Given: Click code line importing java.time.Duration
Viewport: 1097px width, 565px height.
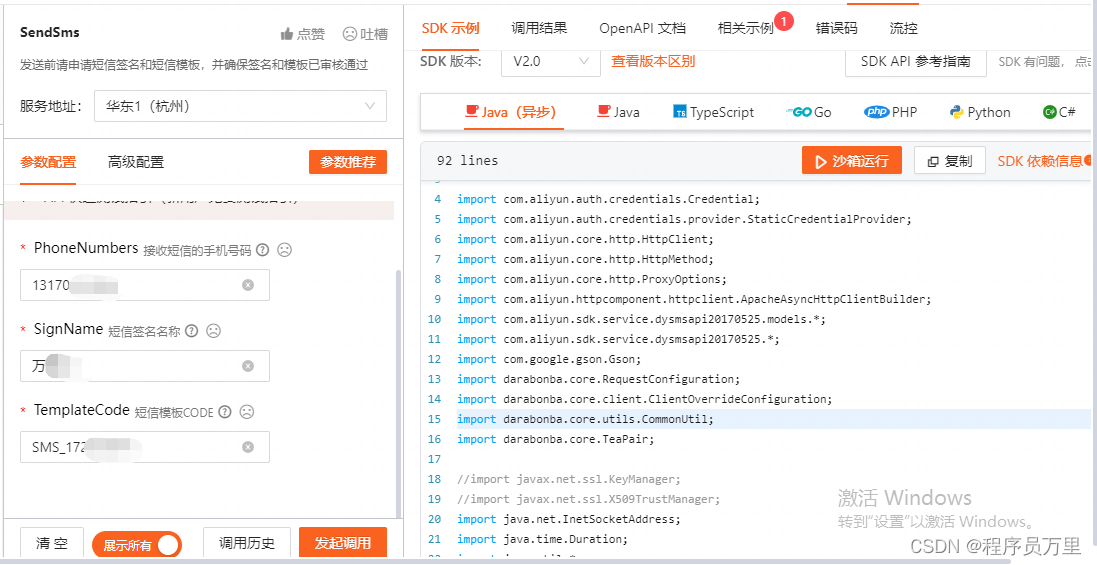Looking at the screenshot, I should (x=542, y=539).
